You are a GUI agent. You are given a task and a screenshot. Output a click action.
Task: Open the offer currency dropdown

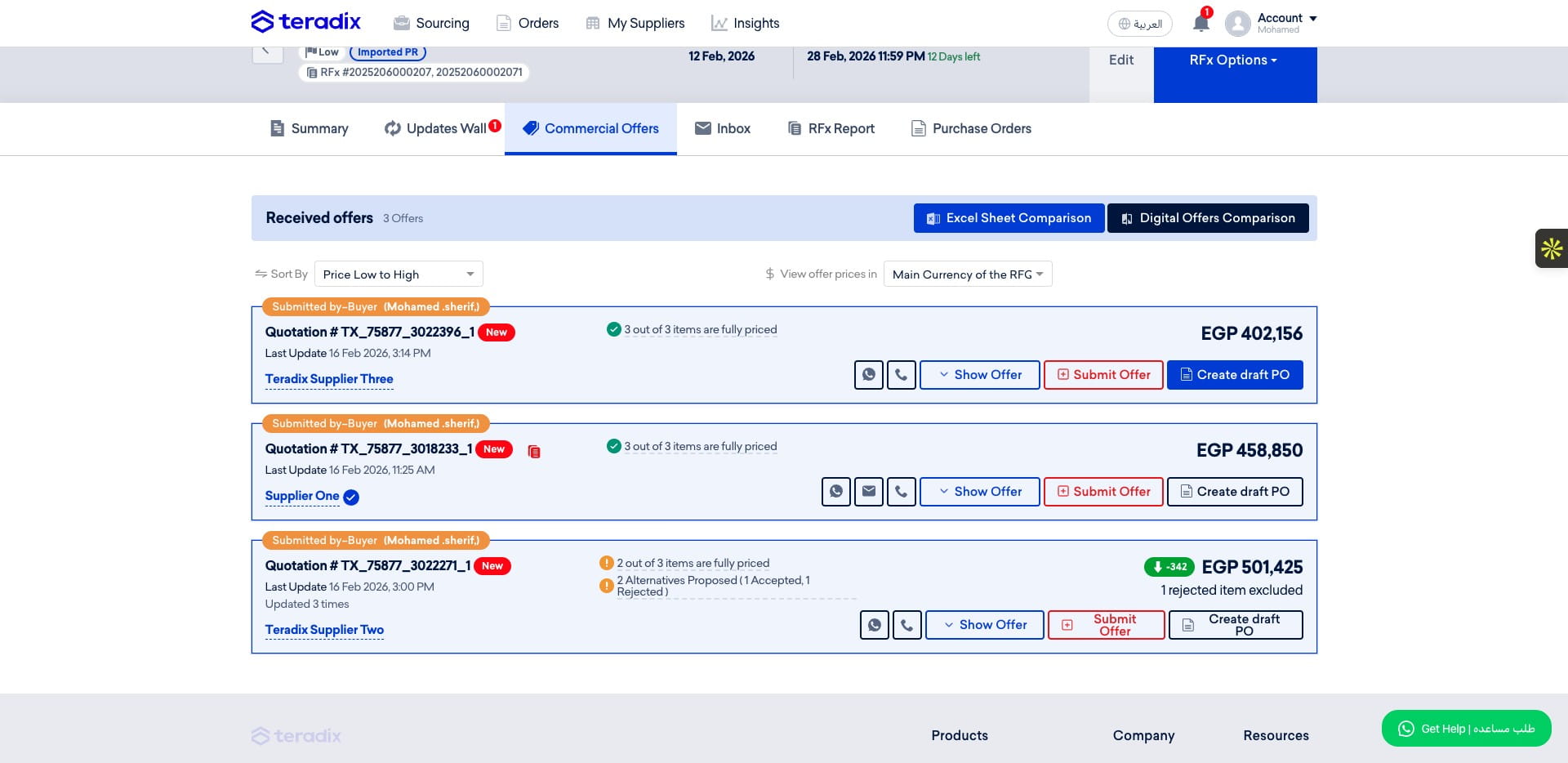click(x=968, y=274)
